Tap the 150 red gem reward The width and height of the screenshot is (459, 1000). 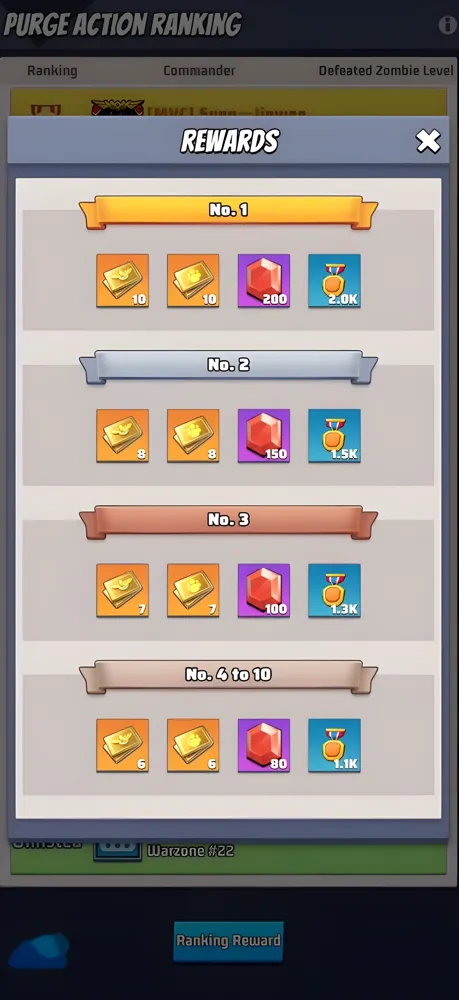pyautogui.click(x=264, y=436)
